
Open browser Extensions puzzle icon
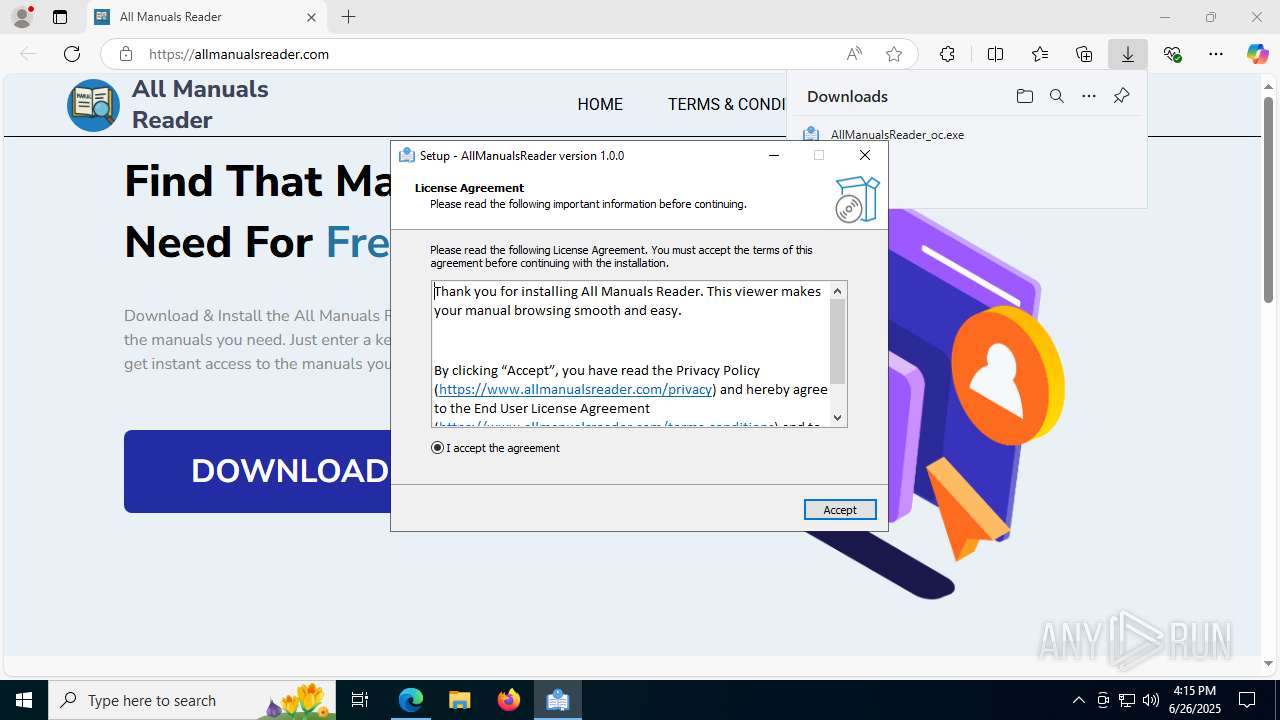click(x=947, y=54)
